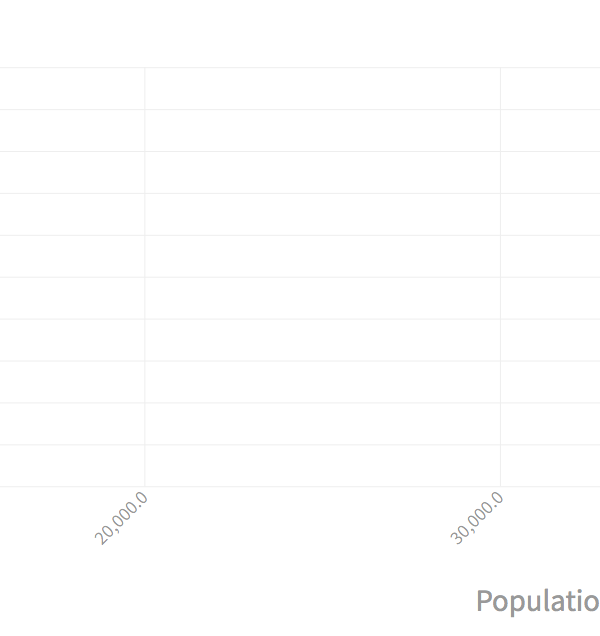Click the vertical gridline above 30,000.0

[x=500, y=278]
